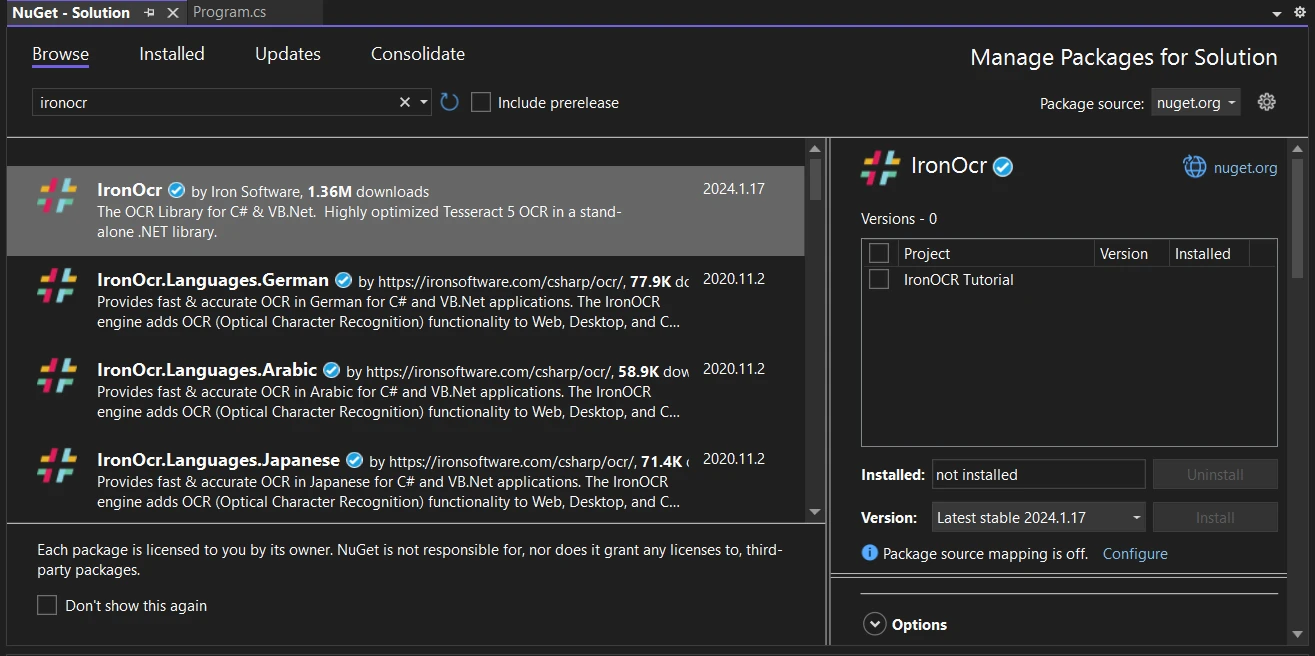Click the Configure link

[x=1135, y=553]
